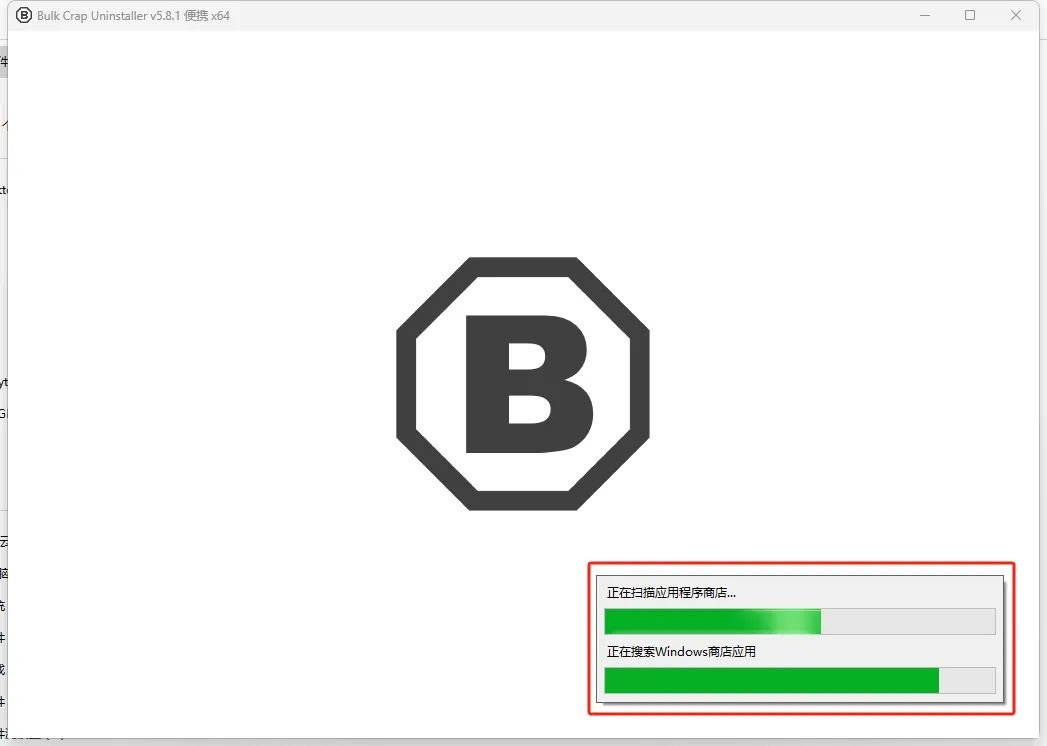The image size is (1047, 746).
Task: Click the 正在扫描应用程序商店 progress bar
Action: tap(799, 621)
